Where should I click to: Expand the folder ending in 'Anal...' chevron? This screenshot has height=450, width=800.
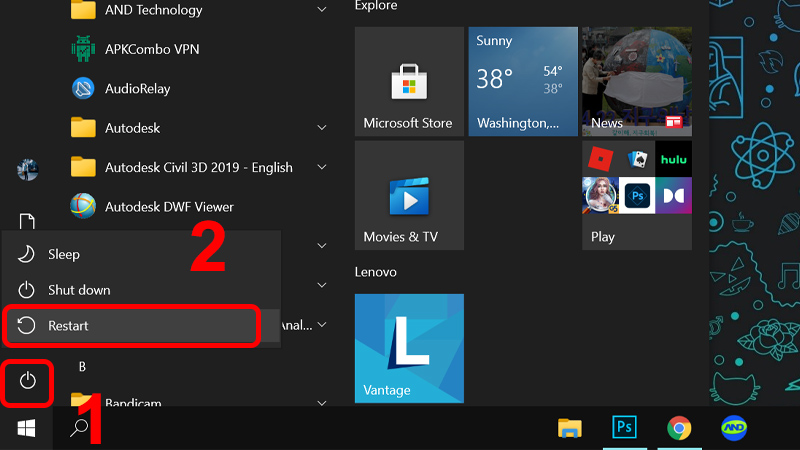[x=321, y=324]
